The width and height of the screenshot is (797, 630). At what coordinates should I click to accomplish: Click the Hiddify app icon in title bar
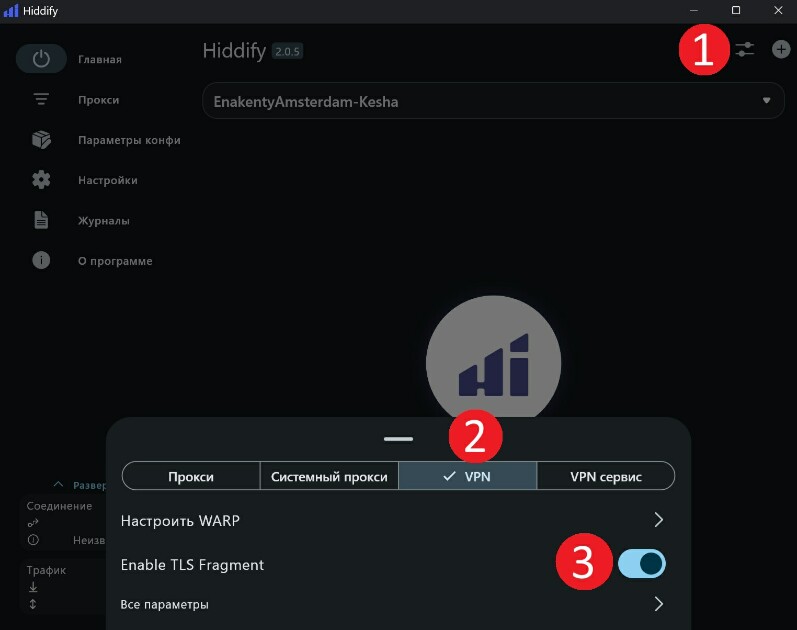click(x=11, y=11)
